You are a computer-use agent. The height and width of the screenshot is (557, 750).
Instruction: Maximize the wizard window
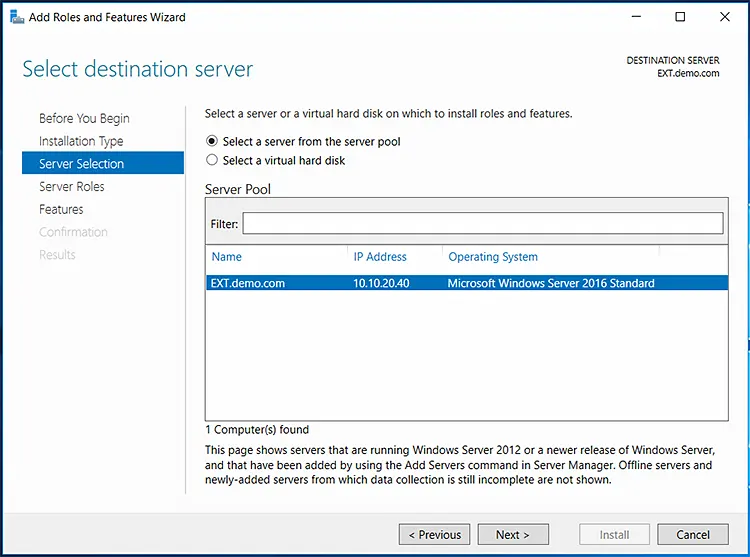680,17
